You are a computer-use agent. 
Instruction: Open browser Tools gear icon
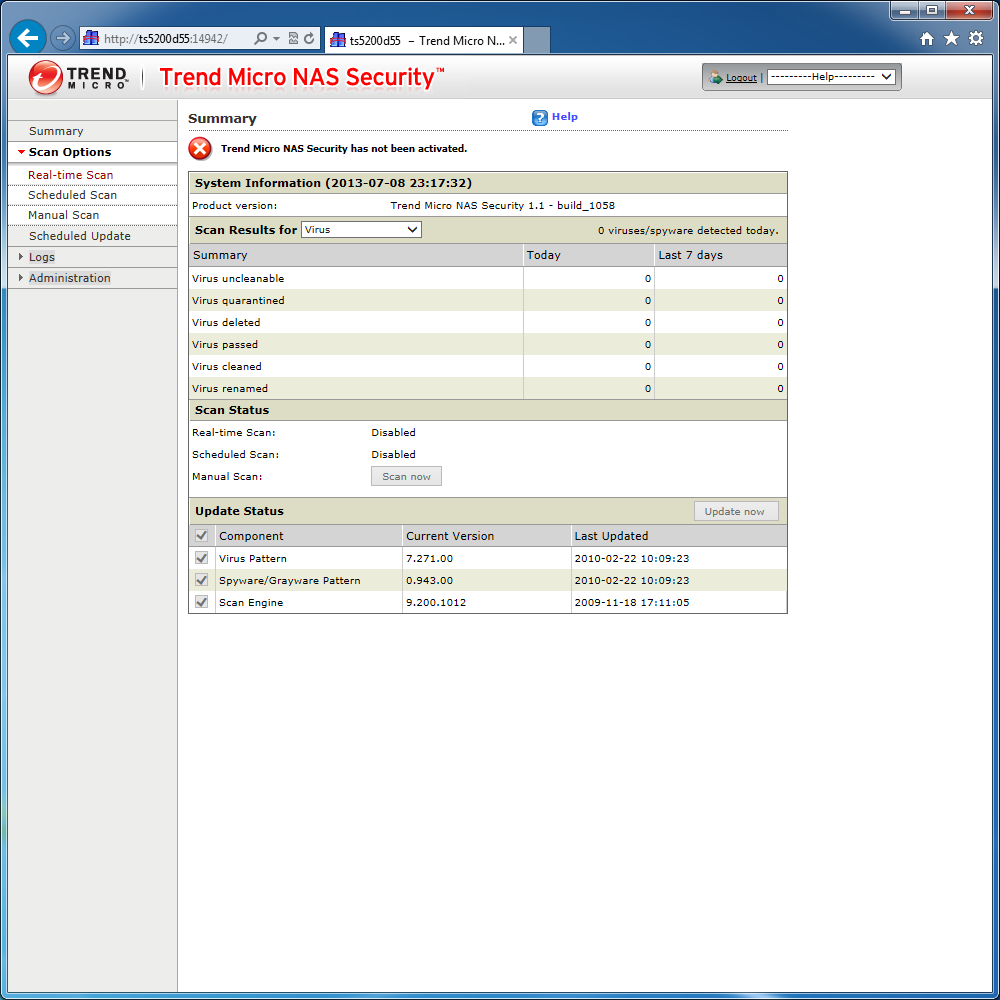(x=976, y=38)
